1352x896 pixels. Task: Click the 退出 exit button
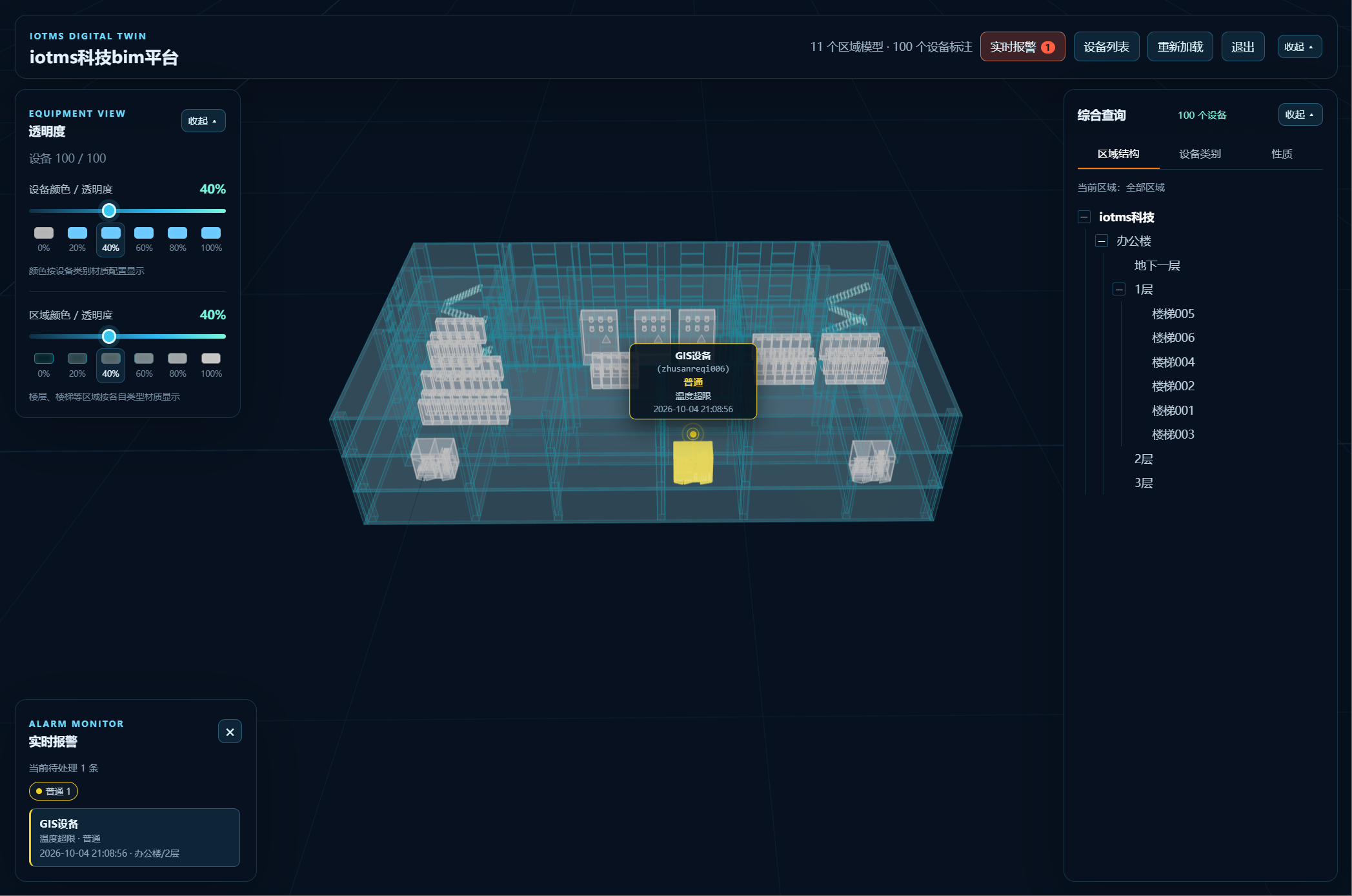tap(1242, 46)
